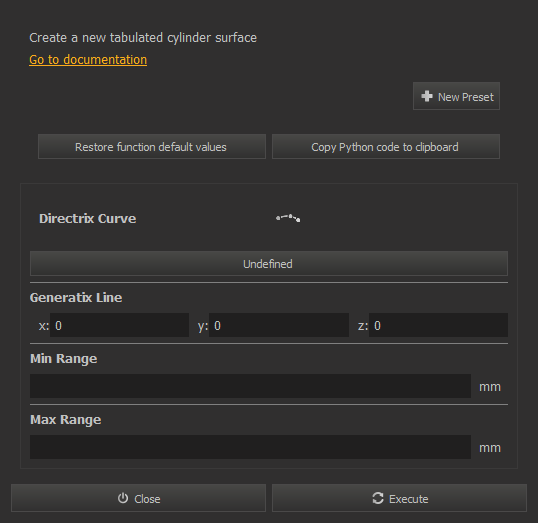Image resolution: width=538 pixels, height=523 pixels.
Task: Click the Directrix Curve label
Action: [x=87, y=219]
